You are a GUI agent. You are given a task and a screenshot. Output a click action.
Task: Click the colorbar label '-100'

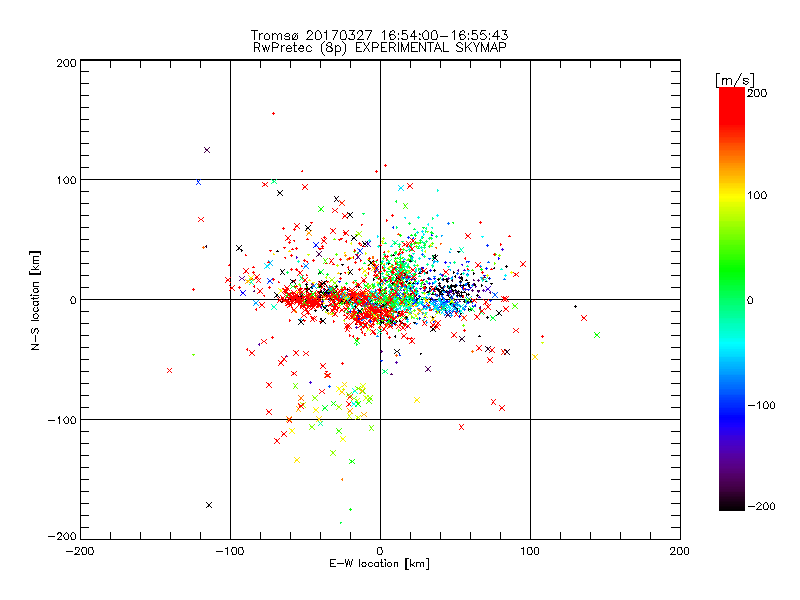point(761,406)
